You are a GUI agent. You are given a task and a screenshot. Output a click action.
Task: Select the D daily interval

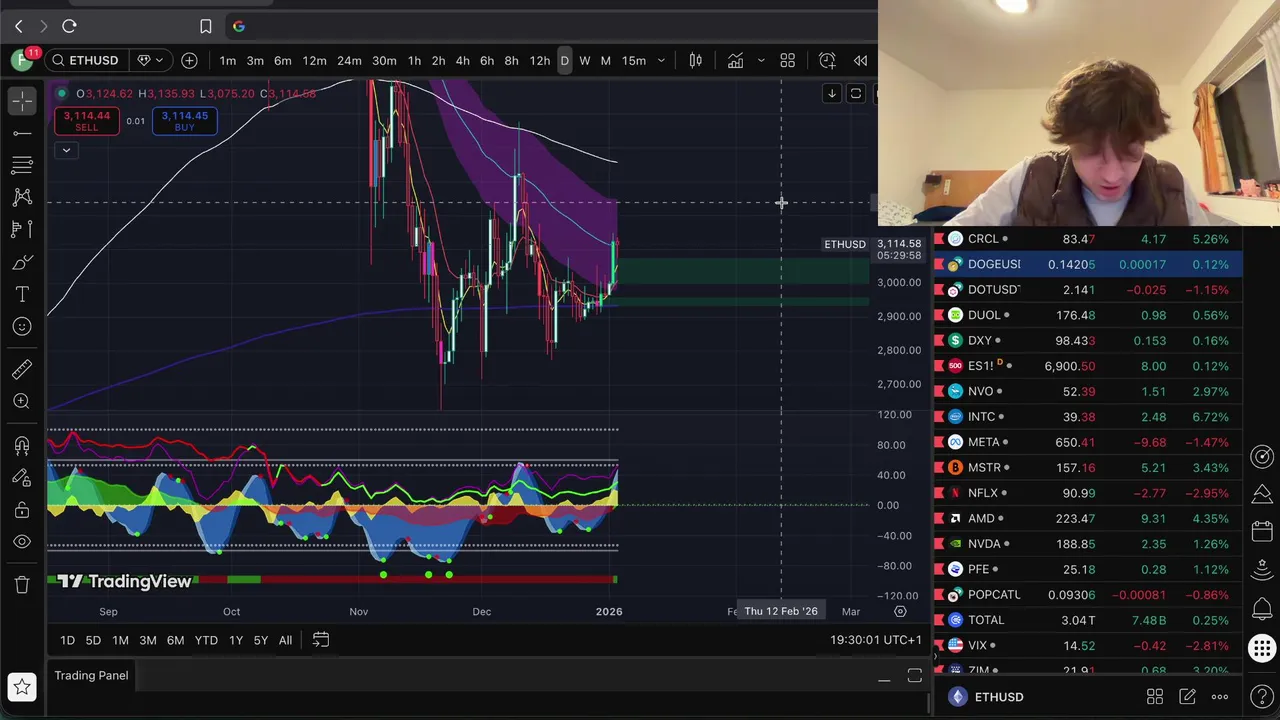pos(564,61)
